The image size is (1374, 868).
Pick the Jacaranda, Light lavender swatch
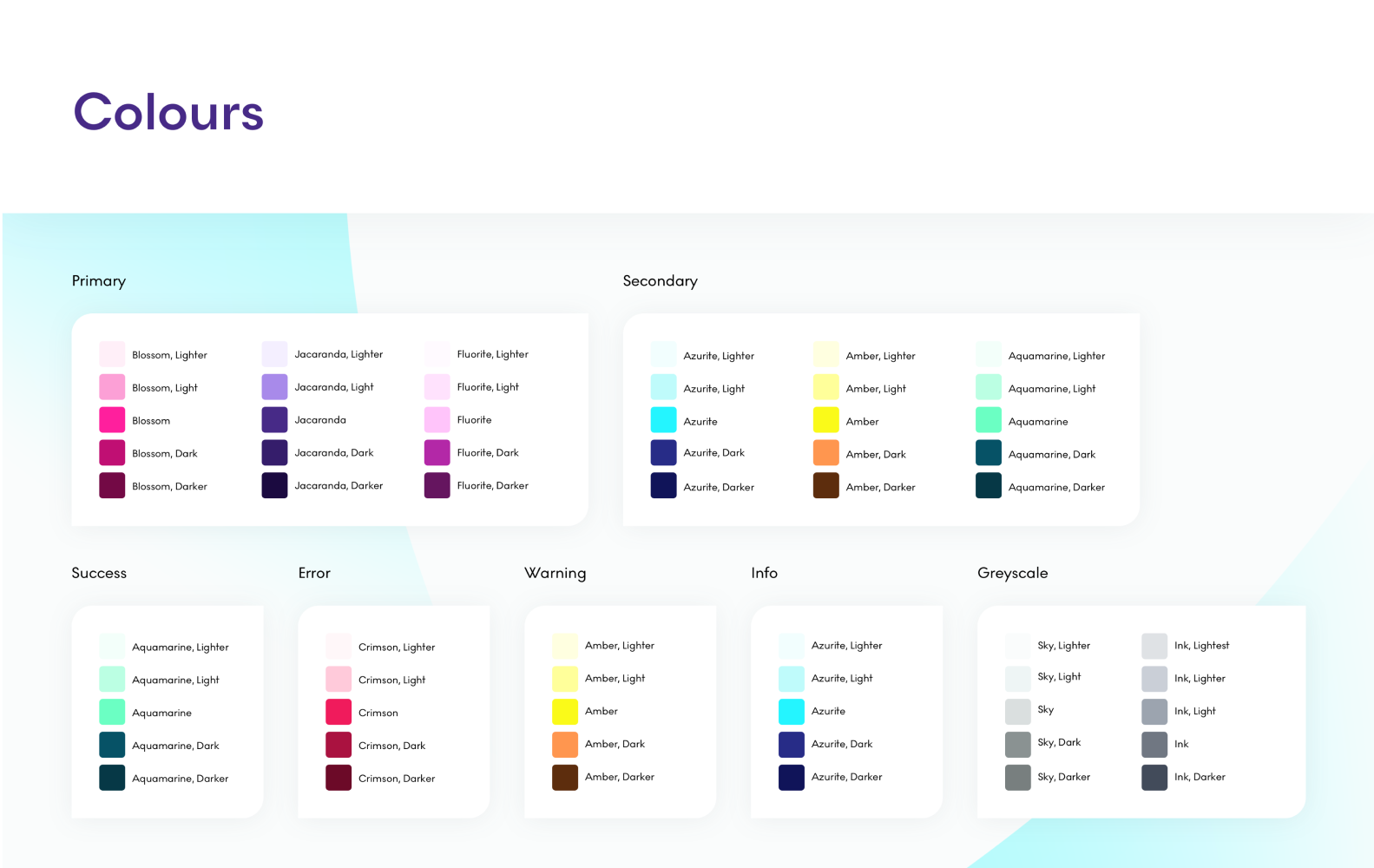click(x=274, y=387)
